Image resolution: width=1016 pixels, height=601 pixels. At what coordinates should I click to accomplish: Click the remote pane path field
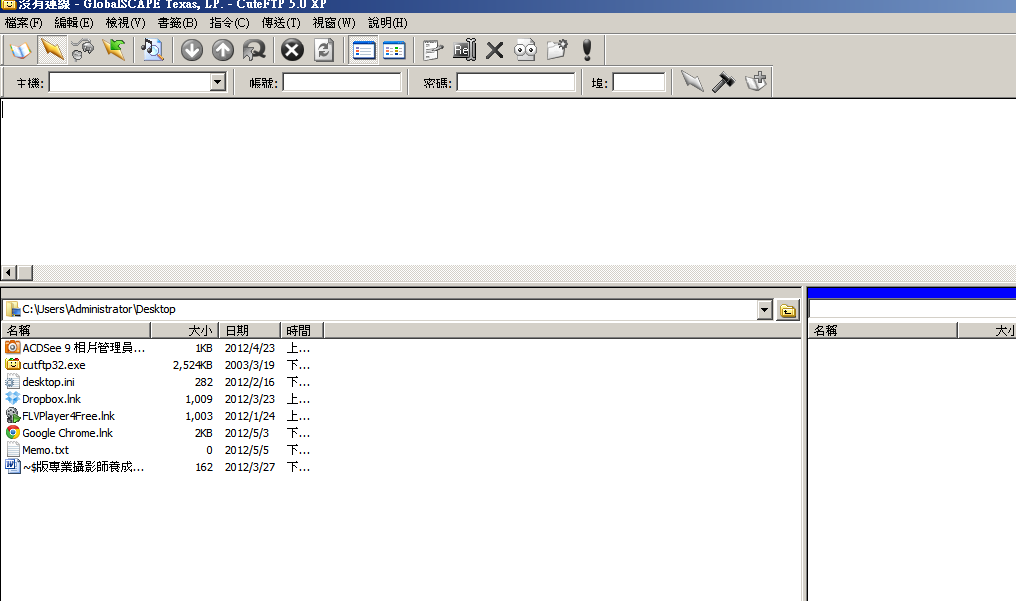(912, 309)
